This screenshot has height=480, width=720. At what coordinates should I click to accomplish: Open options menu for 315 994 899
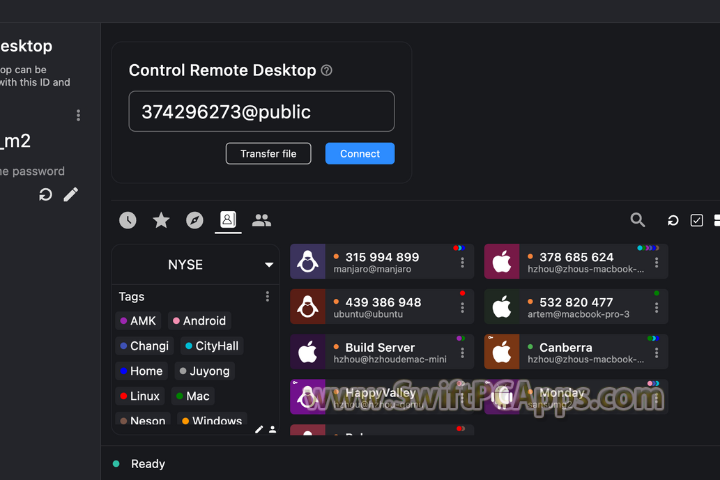(x=462, y=262)
